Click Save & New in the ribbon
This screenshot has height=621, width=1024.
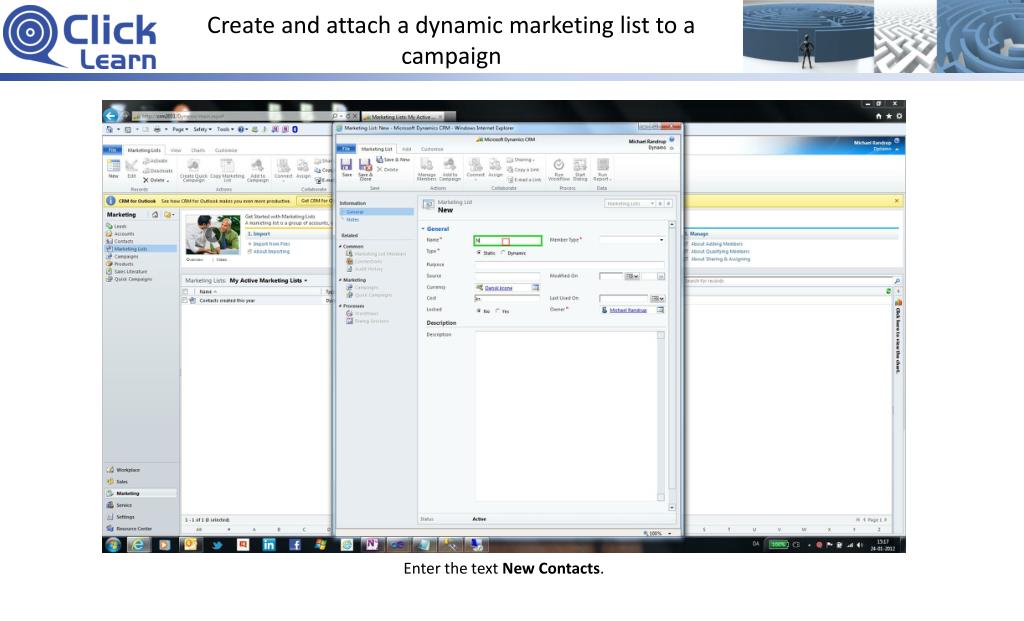pos(393,159)
